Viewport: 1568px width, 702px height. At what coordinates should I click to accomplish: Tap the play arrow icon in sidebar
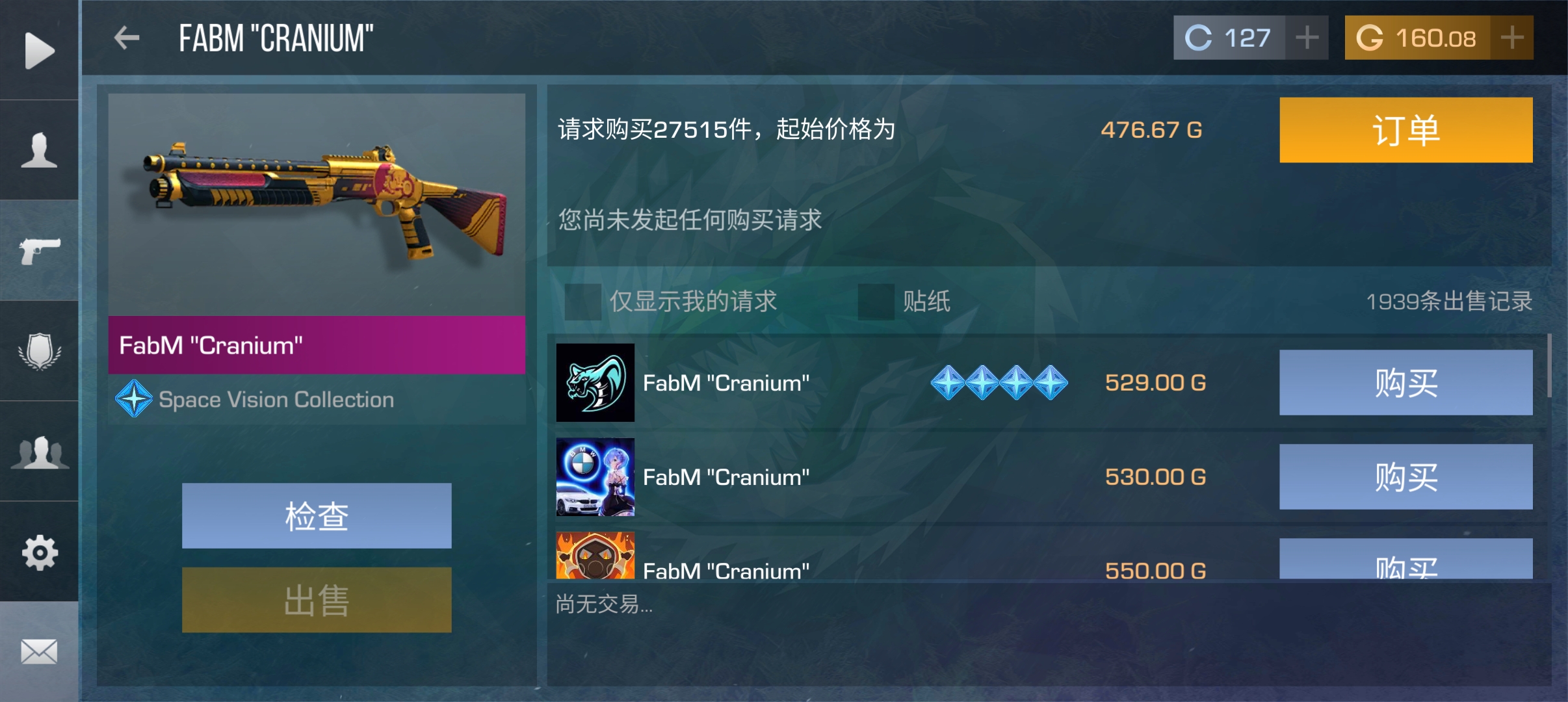tap(40, 51)
